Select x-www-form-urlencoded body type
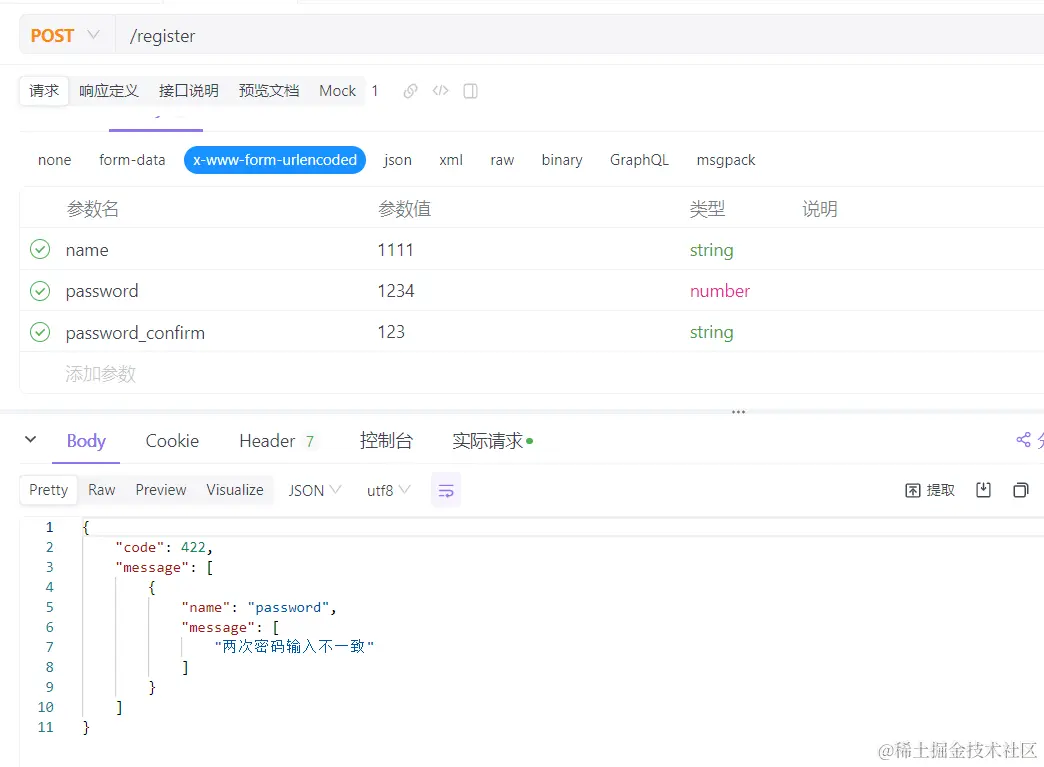1044x767 pixels. [275, 160]
